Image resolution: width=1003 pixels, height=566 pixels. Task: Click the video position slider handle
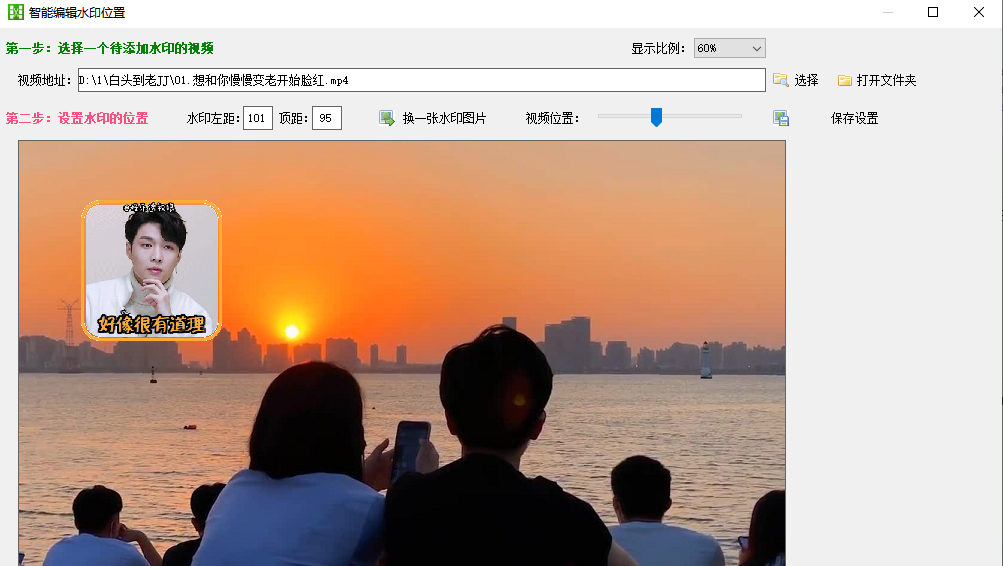(x=656, y=117)
